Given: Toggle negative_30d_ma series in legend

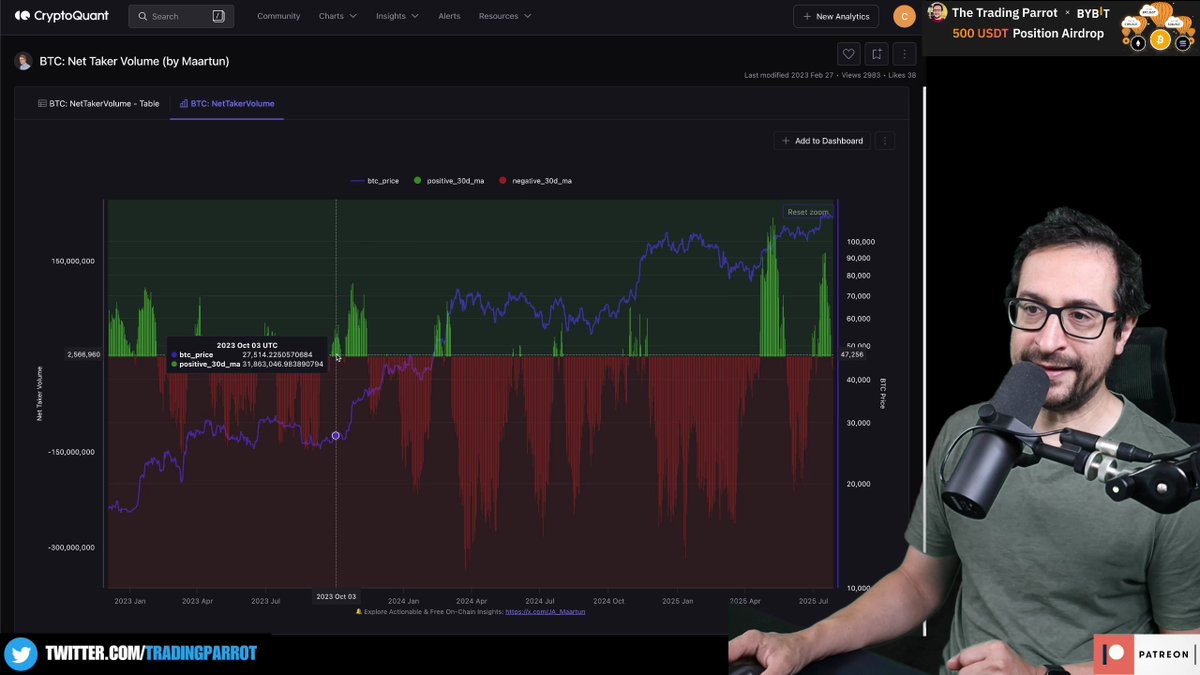Looking at the screenshot, I should click(535, 181).
